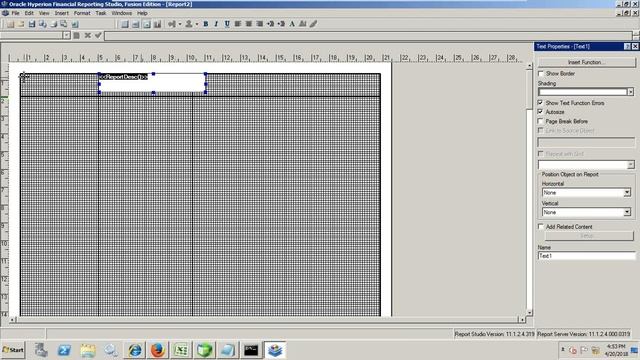The height and width of the screenshot is (360, 640).
Task: Select the ReportDesc text box on canvas
Action: coord(152,83)
